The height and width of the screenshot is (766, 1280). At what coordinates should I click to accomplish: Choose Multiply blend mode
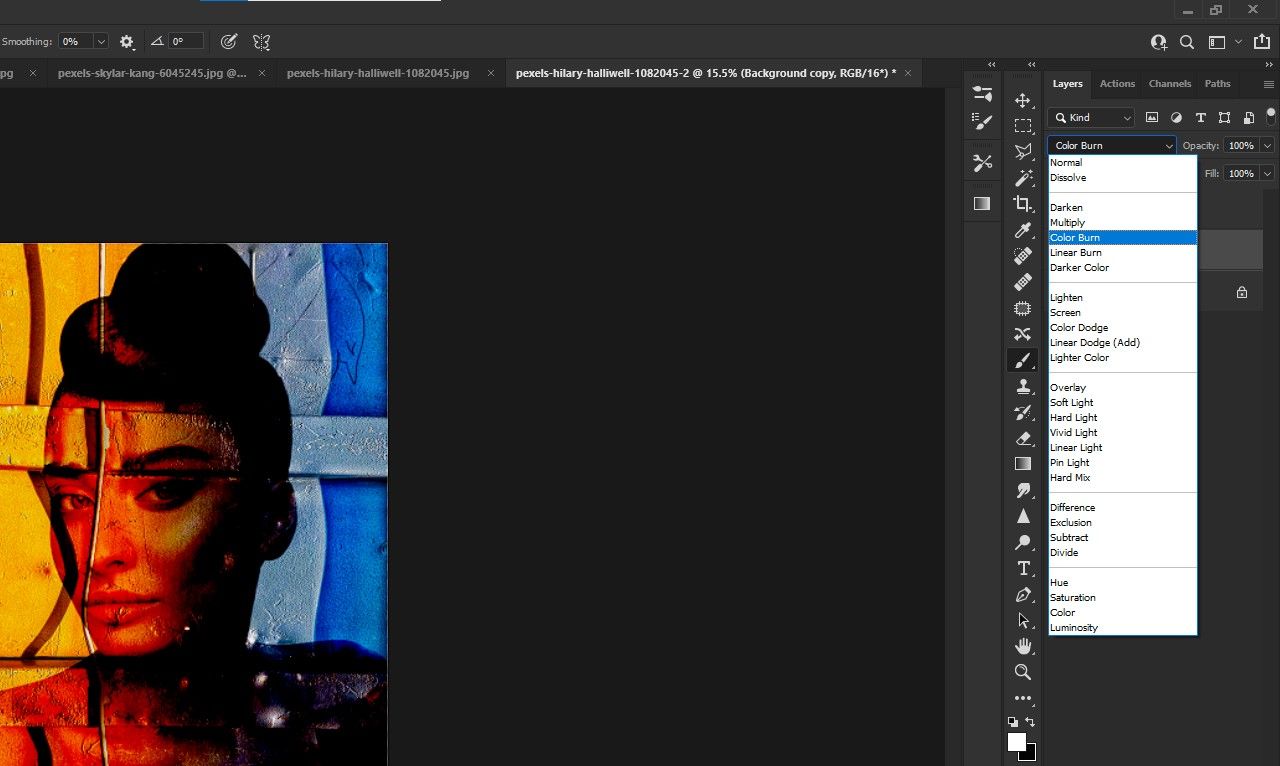click(1122, 223)
